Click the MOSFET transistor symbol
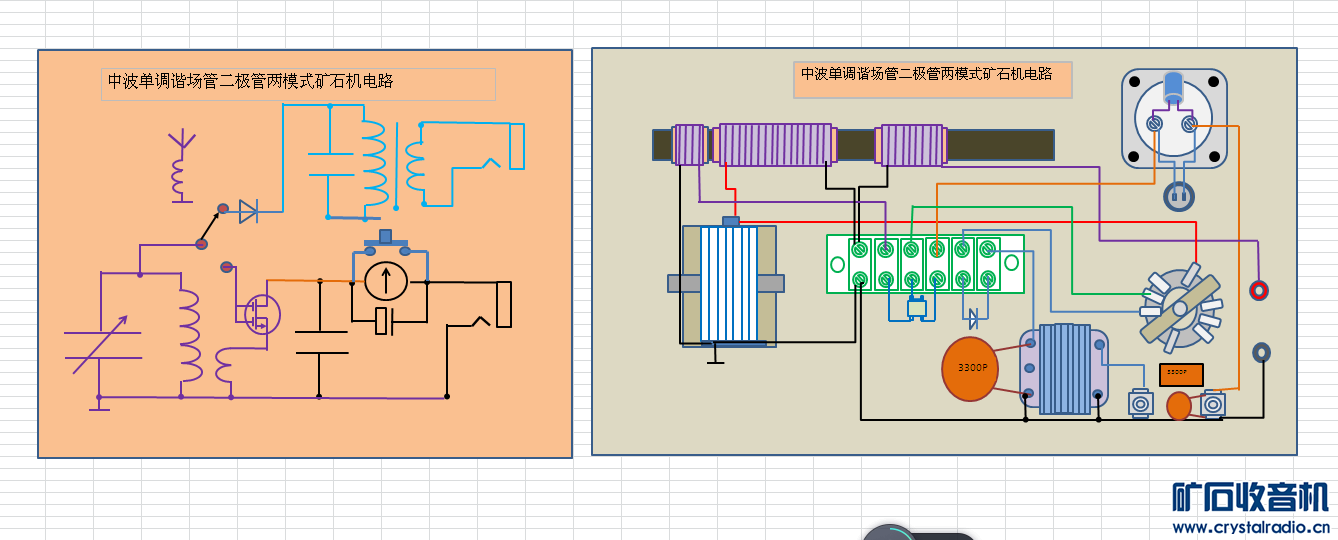 pyautogui.click(x=262, y=314)
